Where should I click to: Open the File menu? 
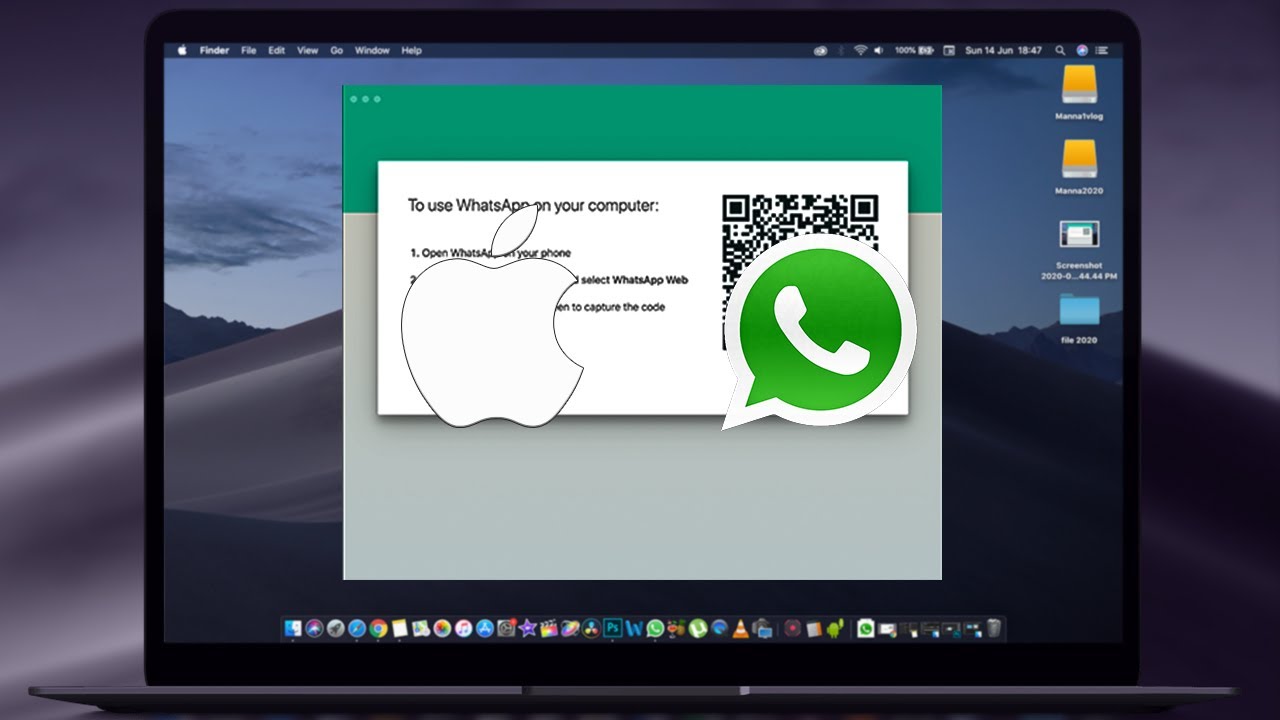tap(248, 50)
